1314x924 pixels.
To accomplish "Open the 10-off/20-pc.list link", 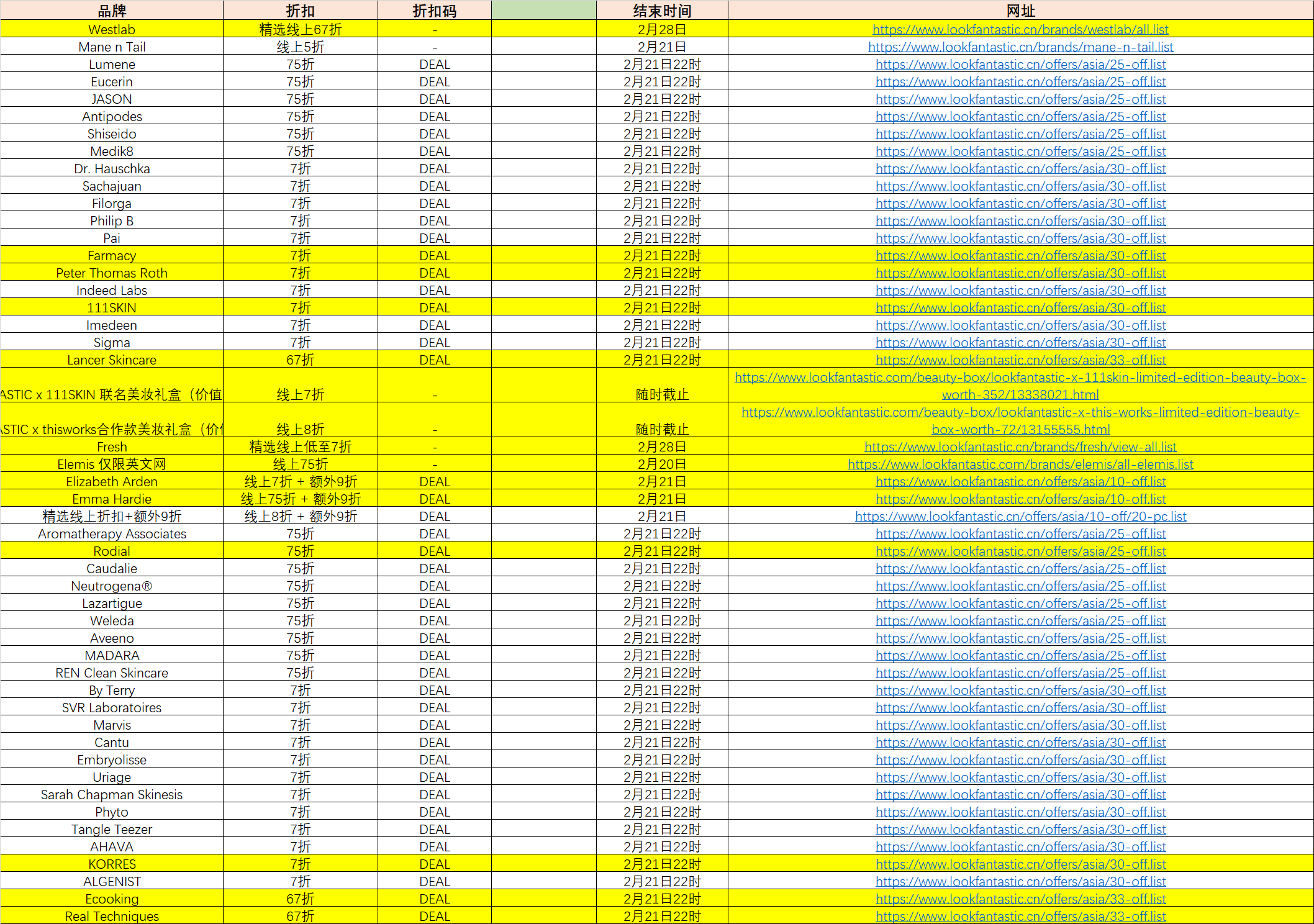I will coord(1020,516).
